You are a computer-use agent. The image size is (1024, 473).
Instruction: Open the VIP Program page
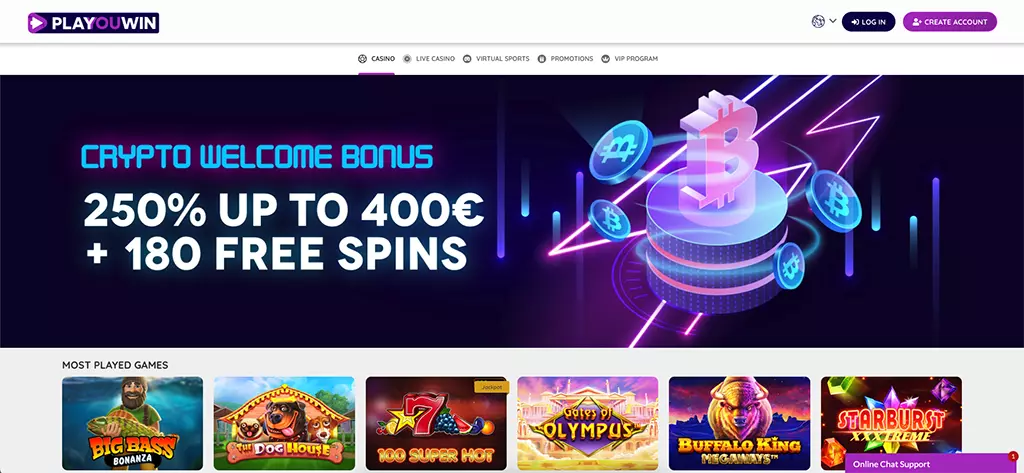point(630,59)
